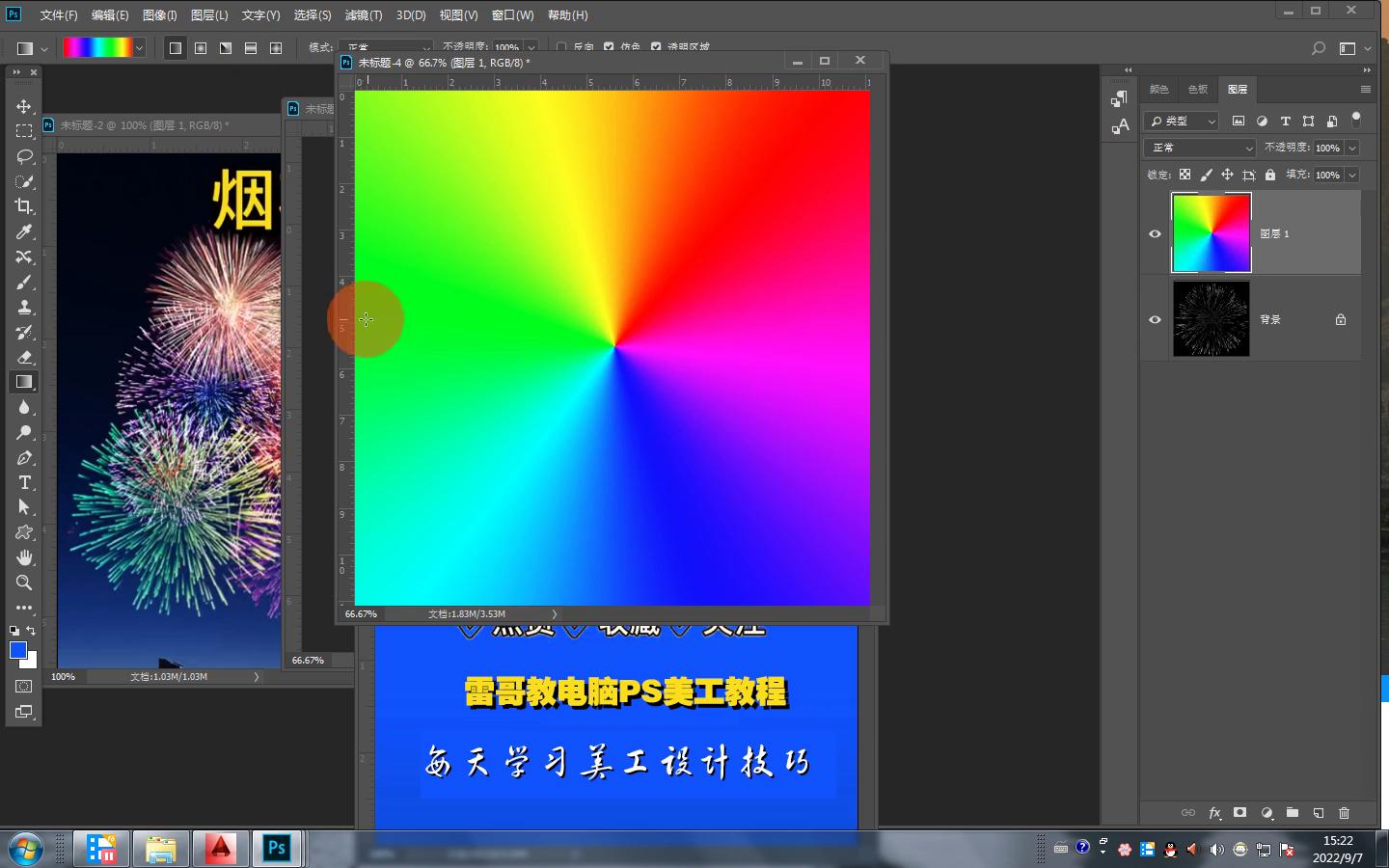1389x868 pixels.
Task: Expand the layer blend mode 正常 dropdown
Action: coord(1200,148)
